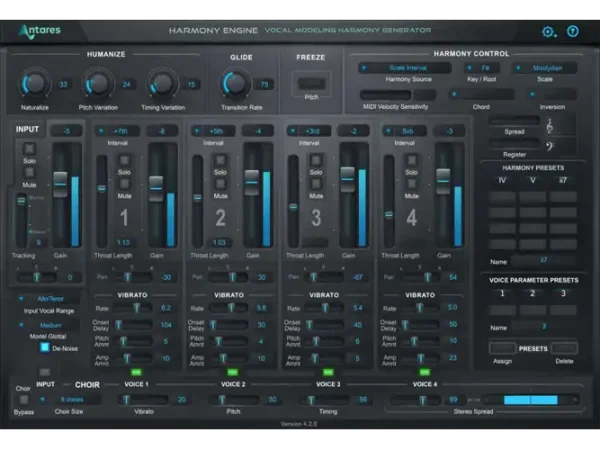Mute harmony voice 3
The height and width of the screenshot is (450, 600).
316,184
